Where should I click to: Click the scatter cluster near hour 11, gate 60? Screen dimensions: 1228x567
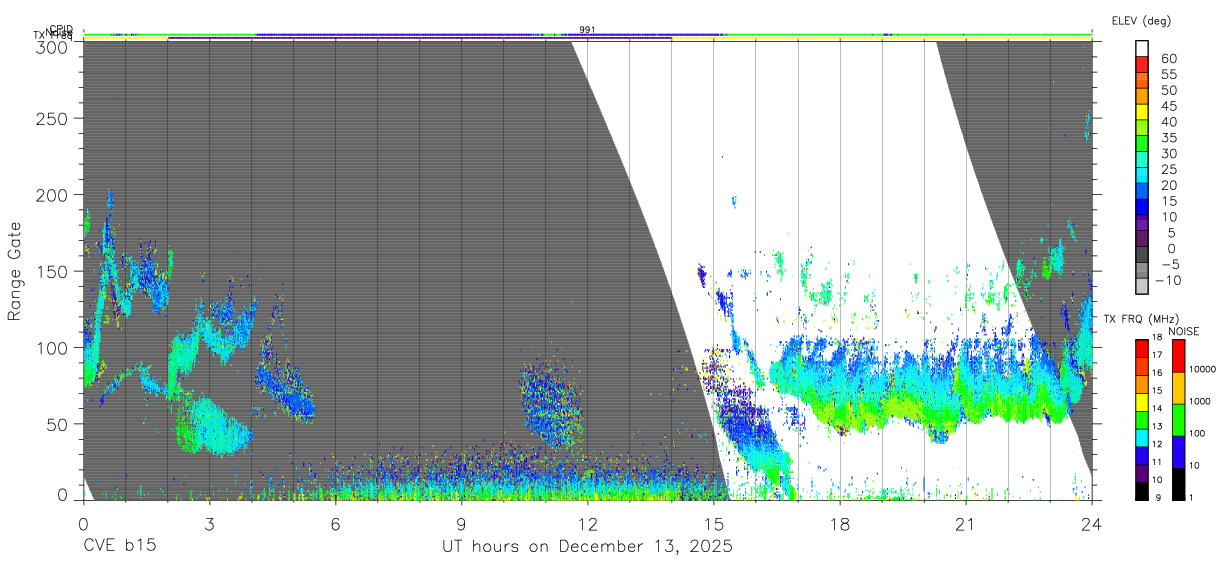click(x=551, y=403)
